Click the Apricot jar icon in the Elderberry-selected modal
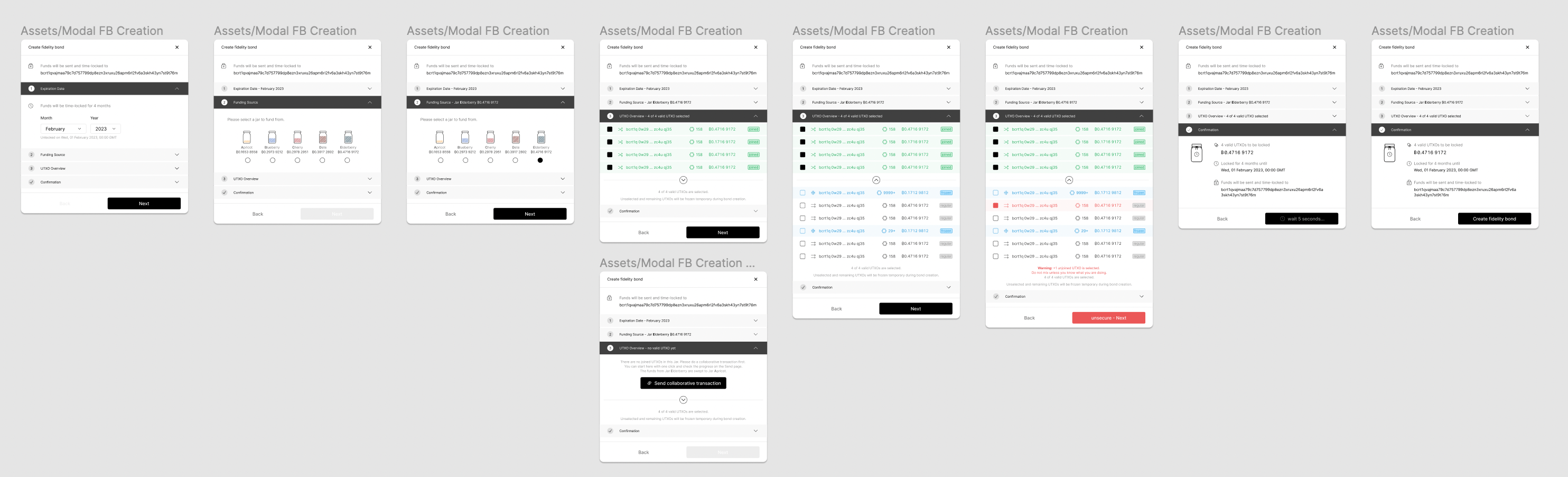The width and height of the screenshot is (1568, 477). click(x=440, y=137)
